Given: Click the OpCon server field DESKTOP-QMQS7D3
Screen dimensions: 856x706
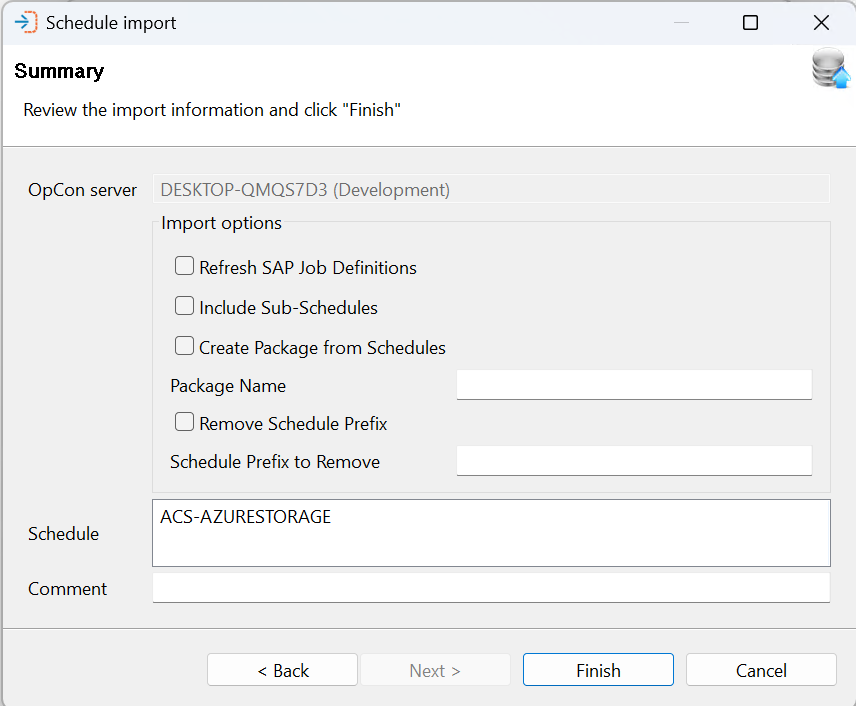Looking at the screenshot, I should [491, 189].
